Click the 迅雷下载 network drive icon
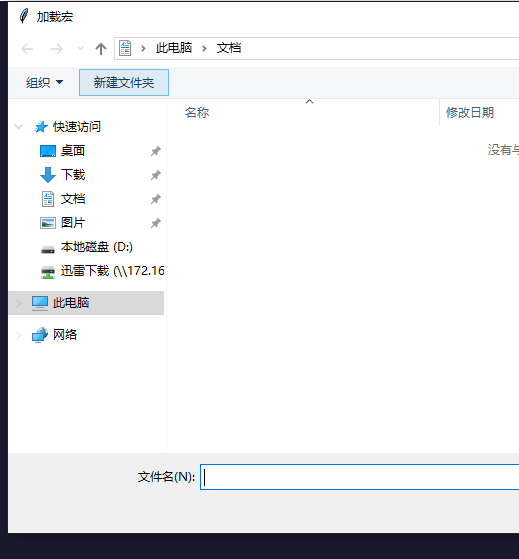The image size is (519, 559). point(48,272)
